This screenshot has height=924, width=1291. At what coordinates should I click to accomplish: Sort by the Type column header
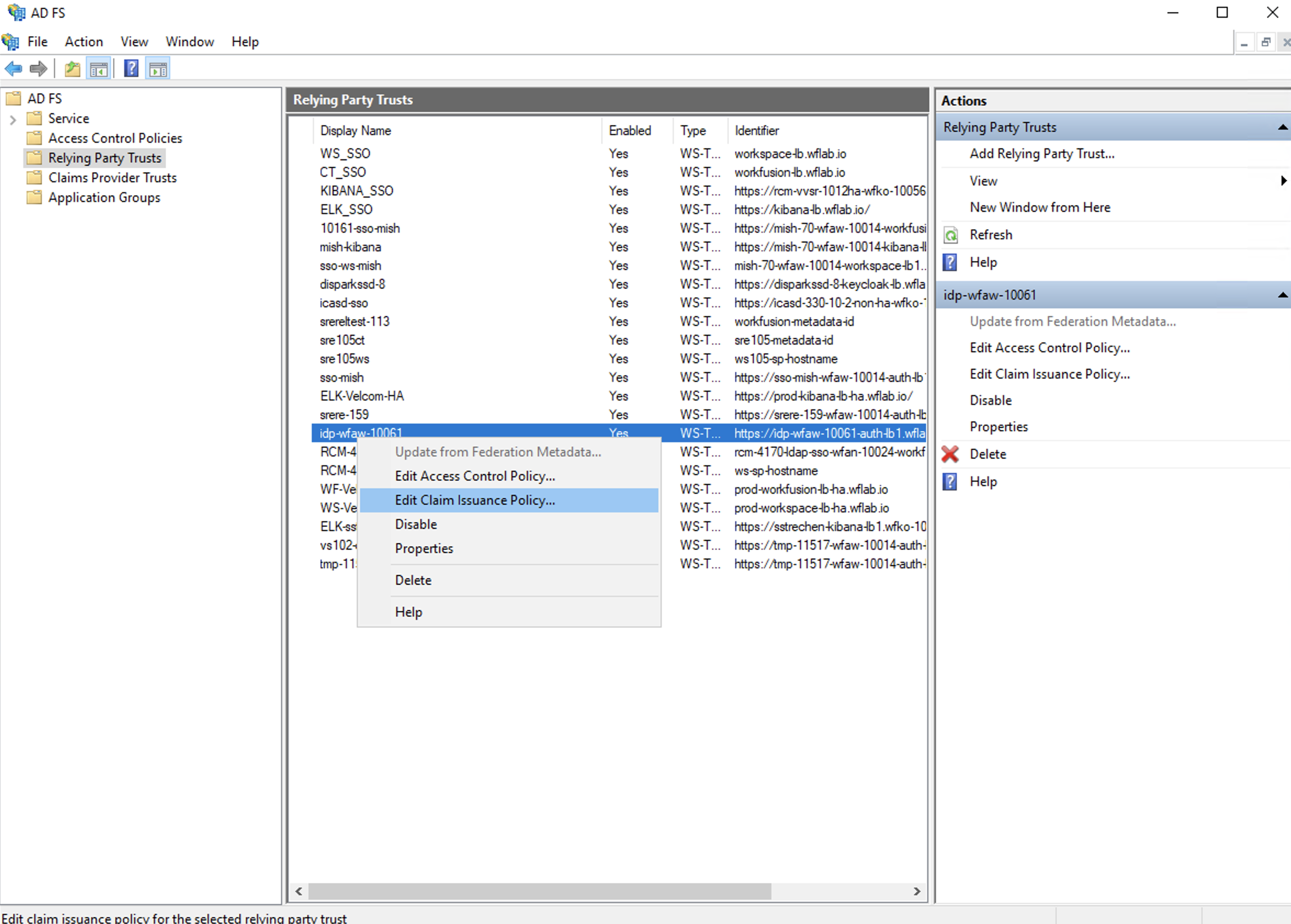pos(701,131)
